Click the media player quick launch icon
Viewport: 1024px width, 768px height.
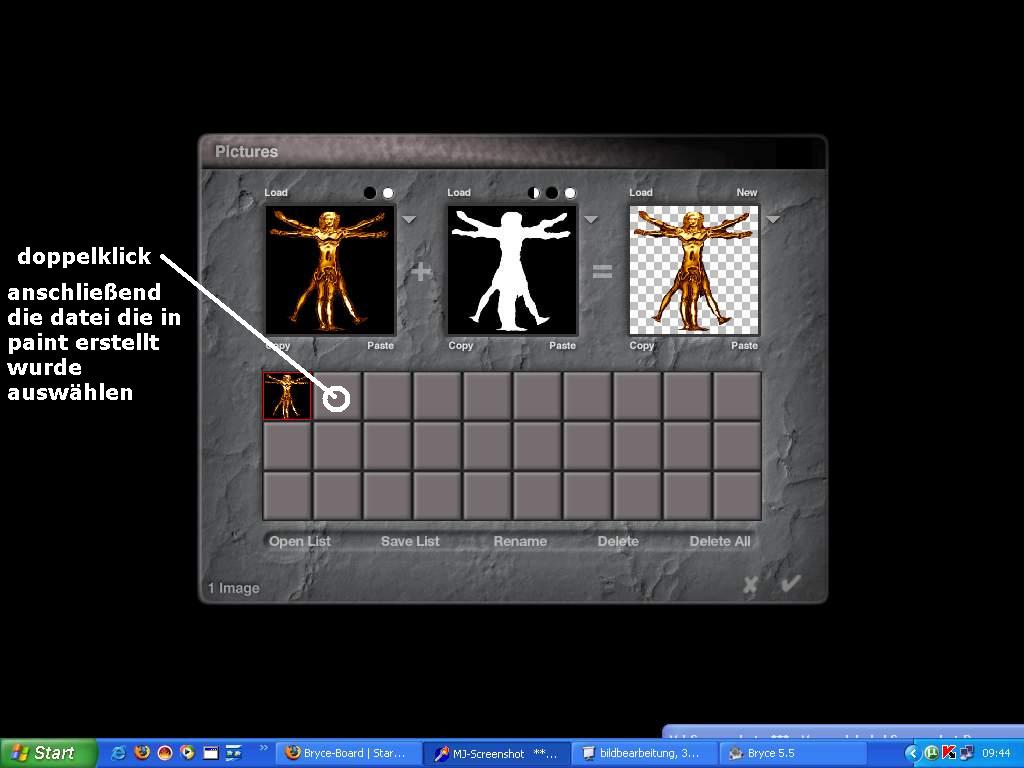coord(187,753)
